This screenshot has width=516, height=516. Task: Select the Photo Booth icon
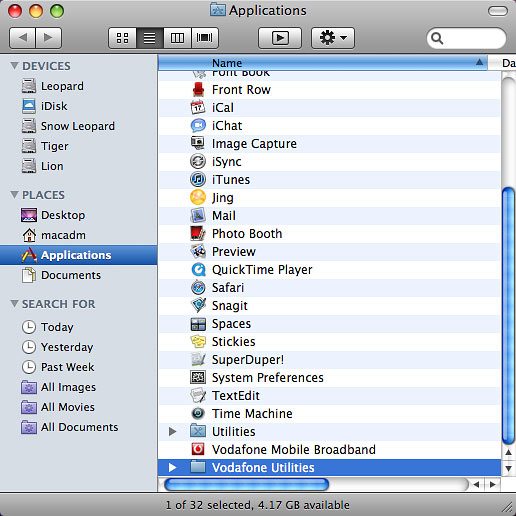[198, 234]
